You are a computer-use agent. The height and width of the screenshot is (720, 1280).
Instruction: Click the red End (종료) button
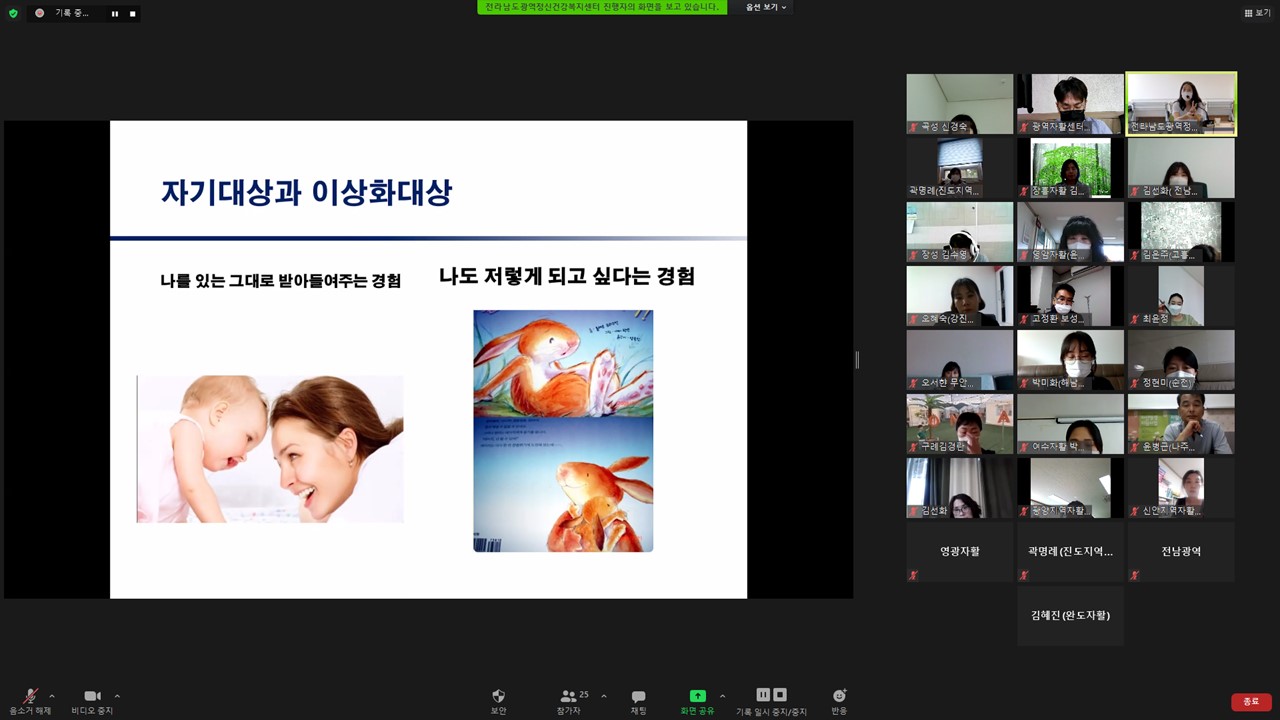[1251, 702]
